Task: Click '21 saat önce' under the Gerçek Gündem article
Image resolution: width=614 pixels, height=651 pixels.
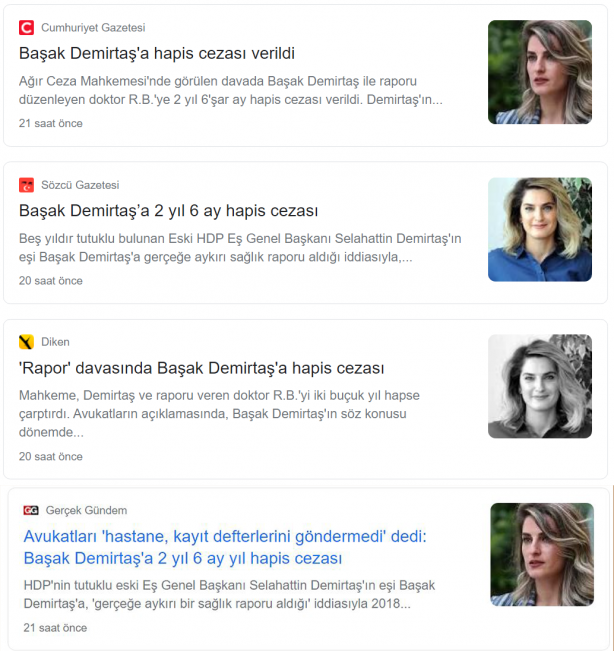Action: pos(55,628)
